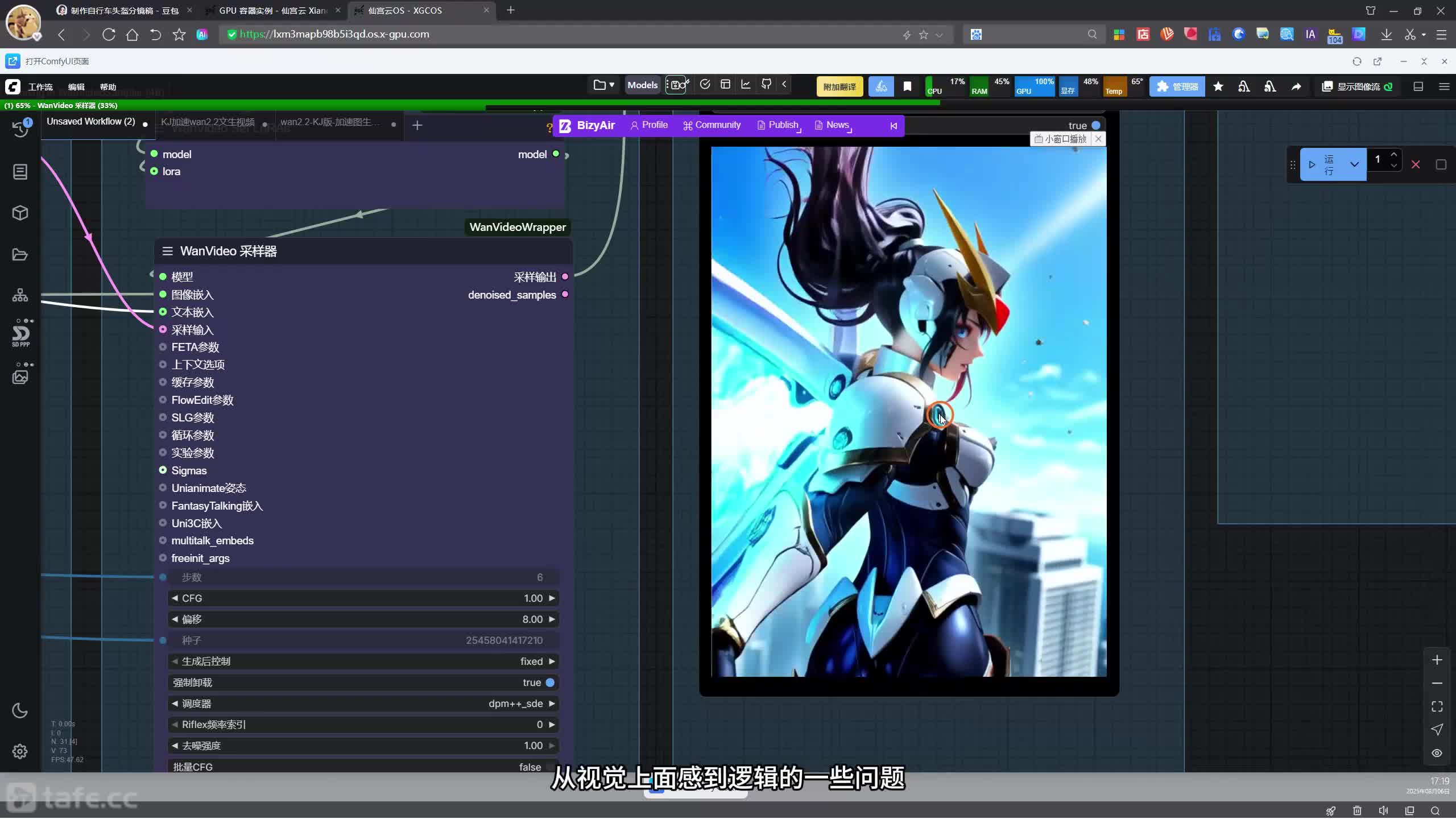The width and height of the screenshot is (1456, 819).
Task: Add a new workflow tab with plus
Action: [417, 125]
